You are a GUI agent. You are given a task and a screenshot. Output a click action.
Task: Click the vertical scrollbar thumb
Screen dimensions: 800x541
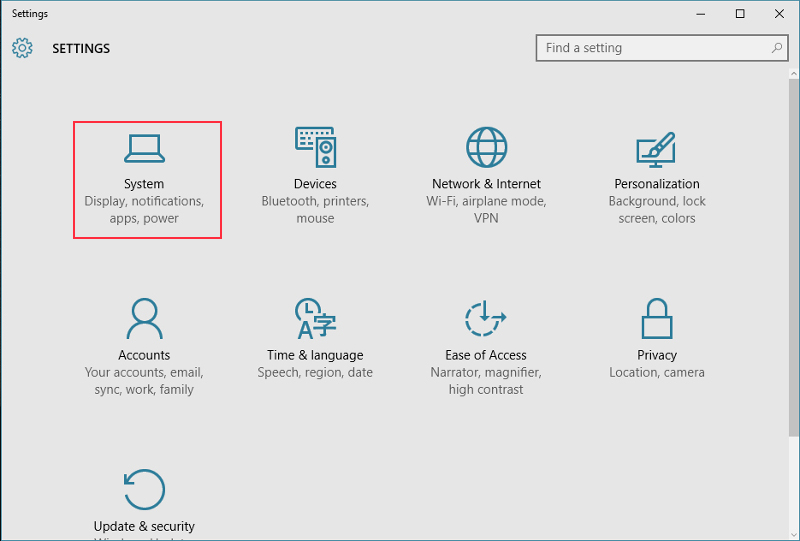[794, 258]
